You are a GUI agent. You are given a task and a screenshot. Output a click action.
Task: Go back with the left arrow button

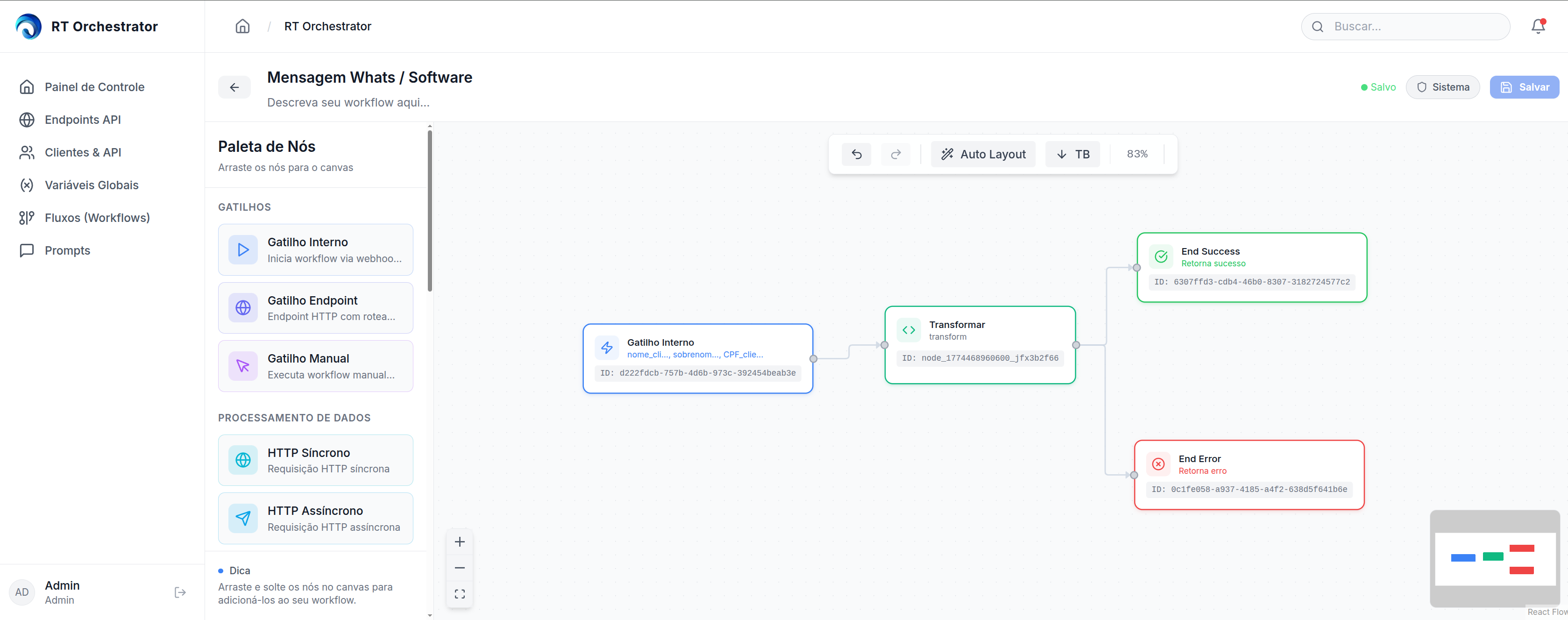coord(234,87)
